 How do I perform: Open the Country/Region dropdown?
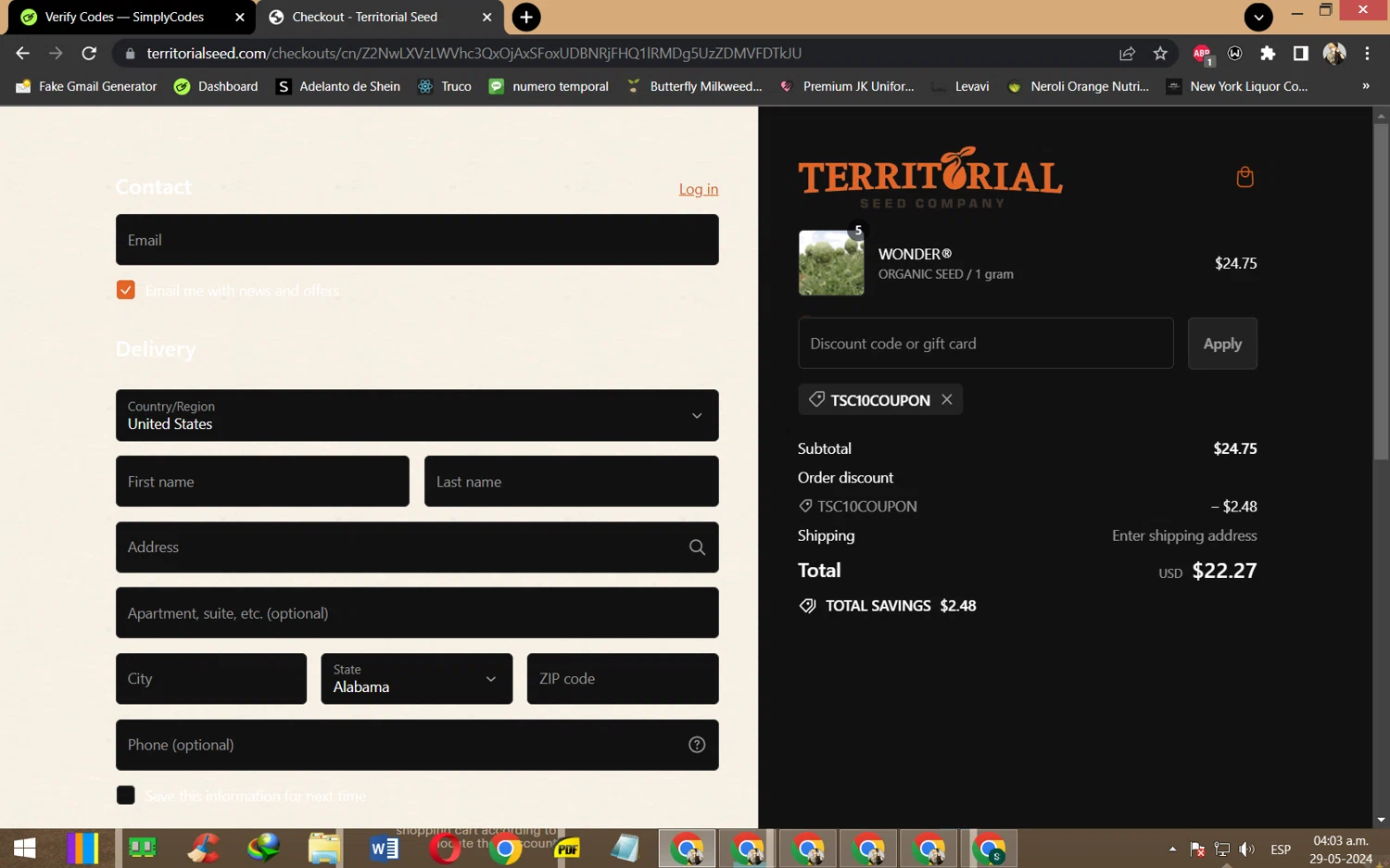point(417,415)
